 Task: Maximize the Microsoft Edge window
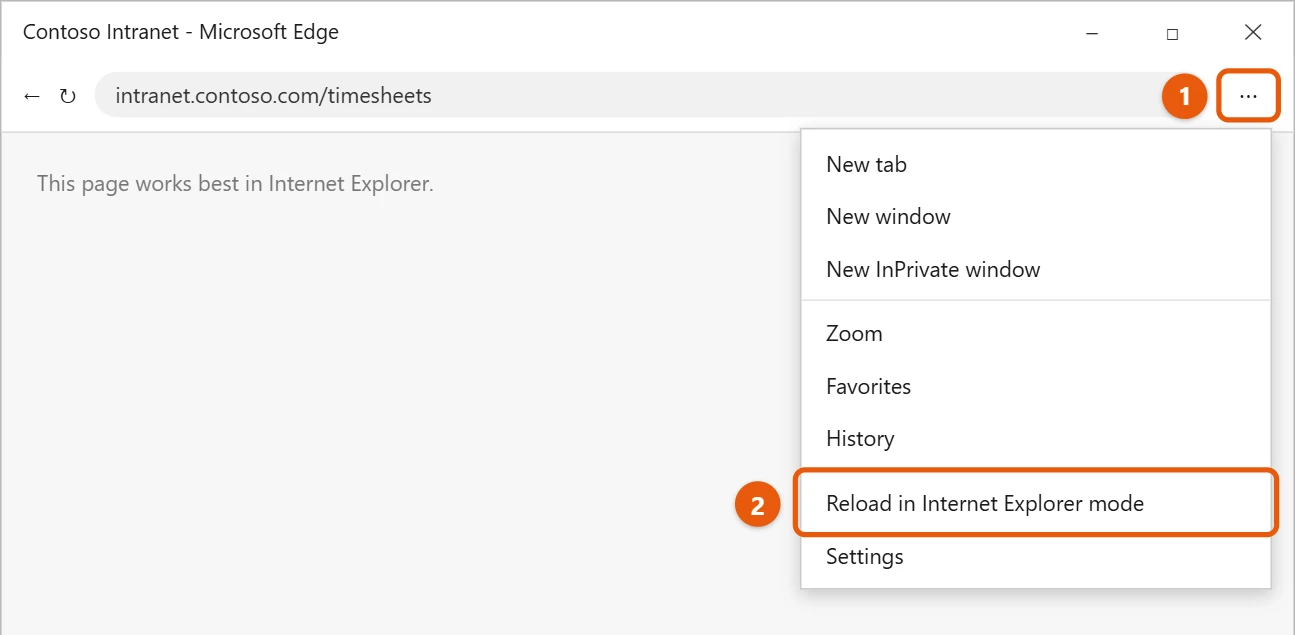tap(1172, 33)
